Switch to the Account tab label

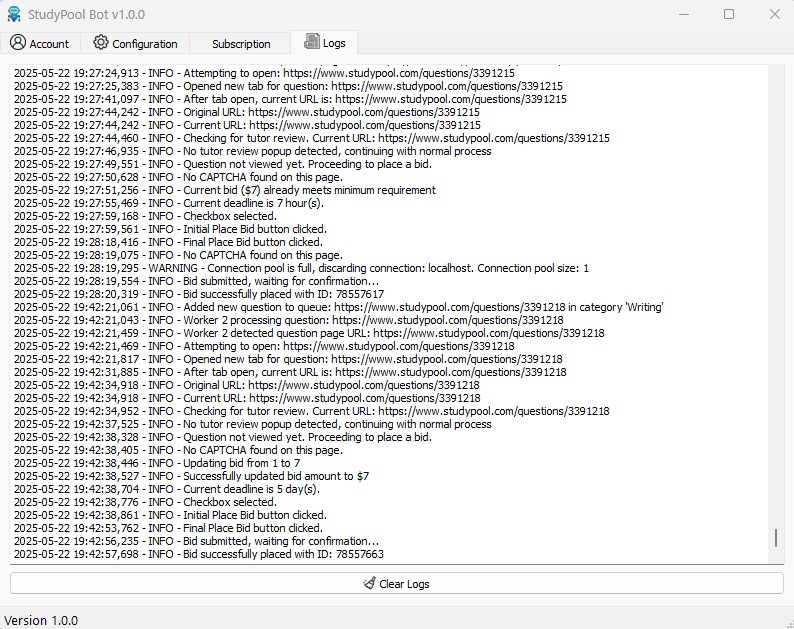(49, 44)
